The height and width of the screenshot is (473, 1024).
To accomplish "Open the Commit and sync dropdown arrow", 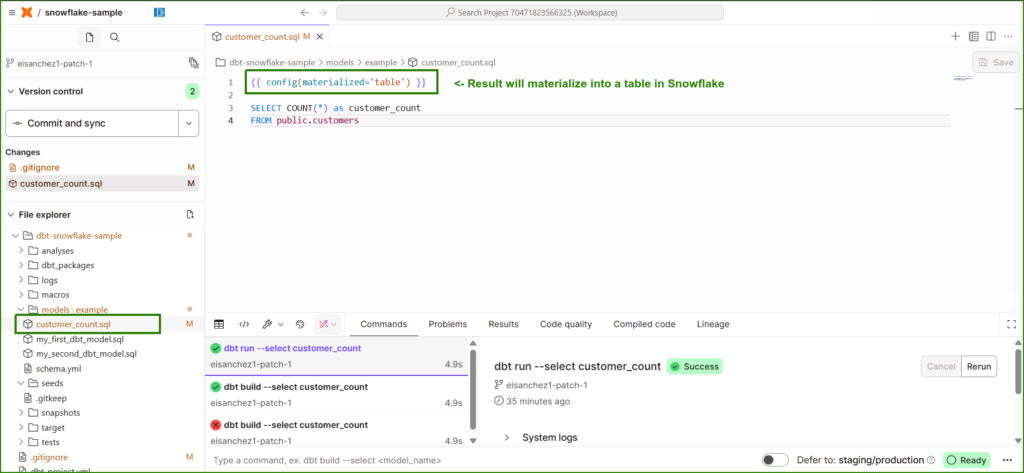I will coord(189,123).
